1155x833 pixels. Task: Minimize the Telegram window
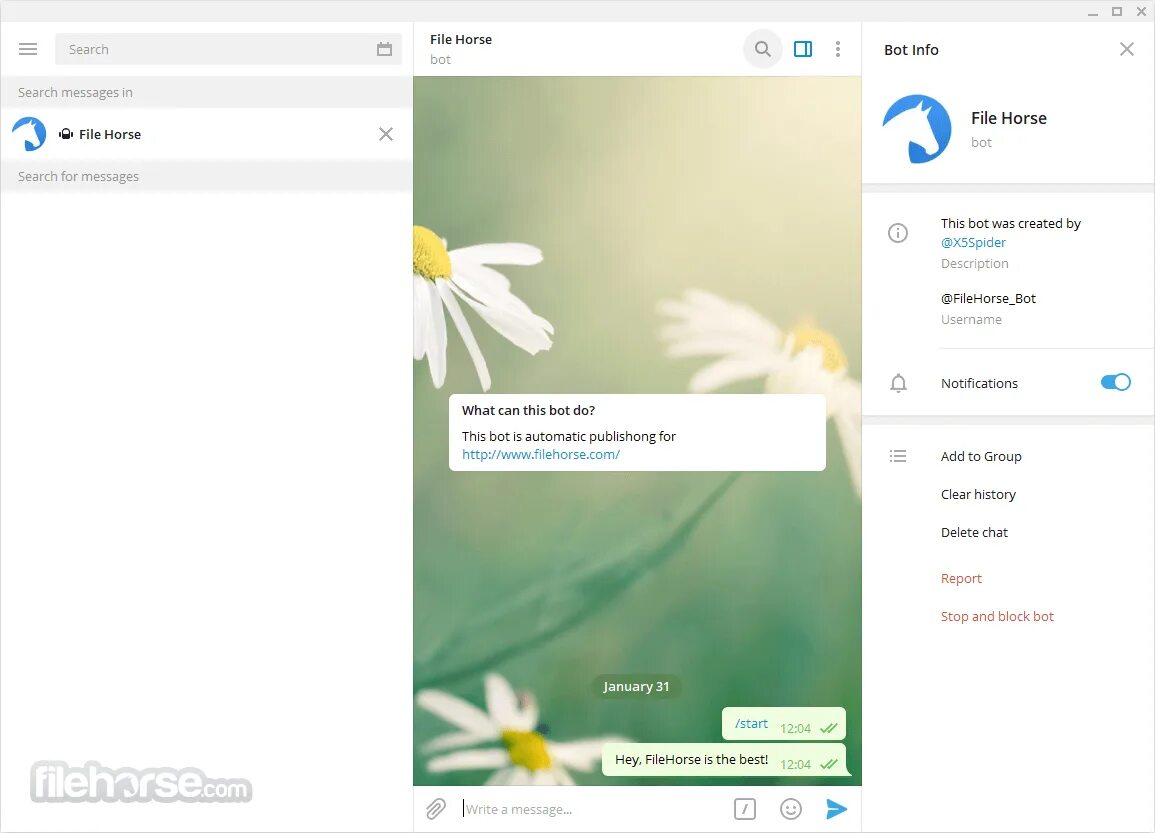1093,12
